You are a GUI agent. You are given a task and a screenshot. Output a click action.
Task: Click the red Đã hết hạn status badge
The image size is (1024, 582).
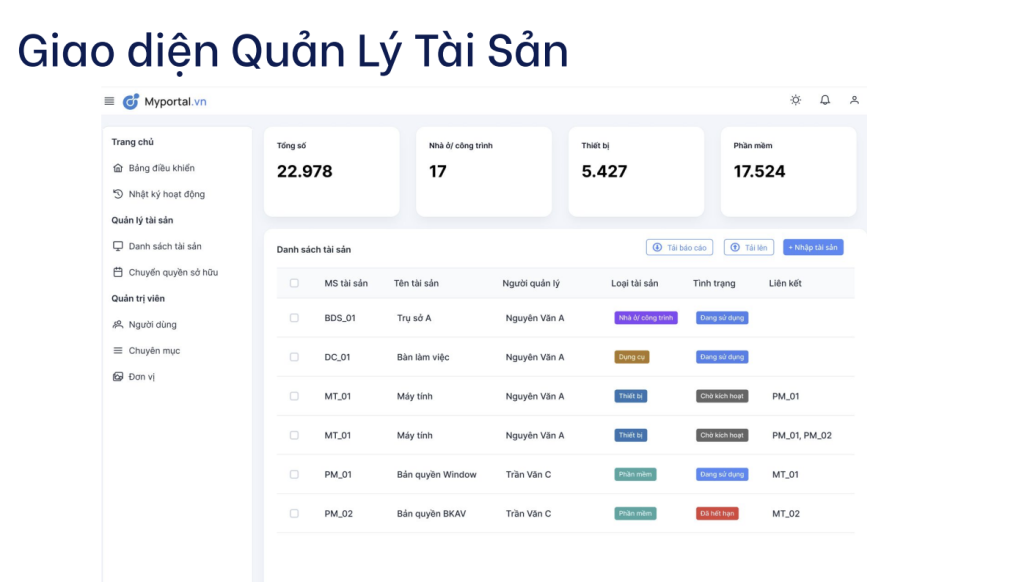[x=717, y=513]
